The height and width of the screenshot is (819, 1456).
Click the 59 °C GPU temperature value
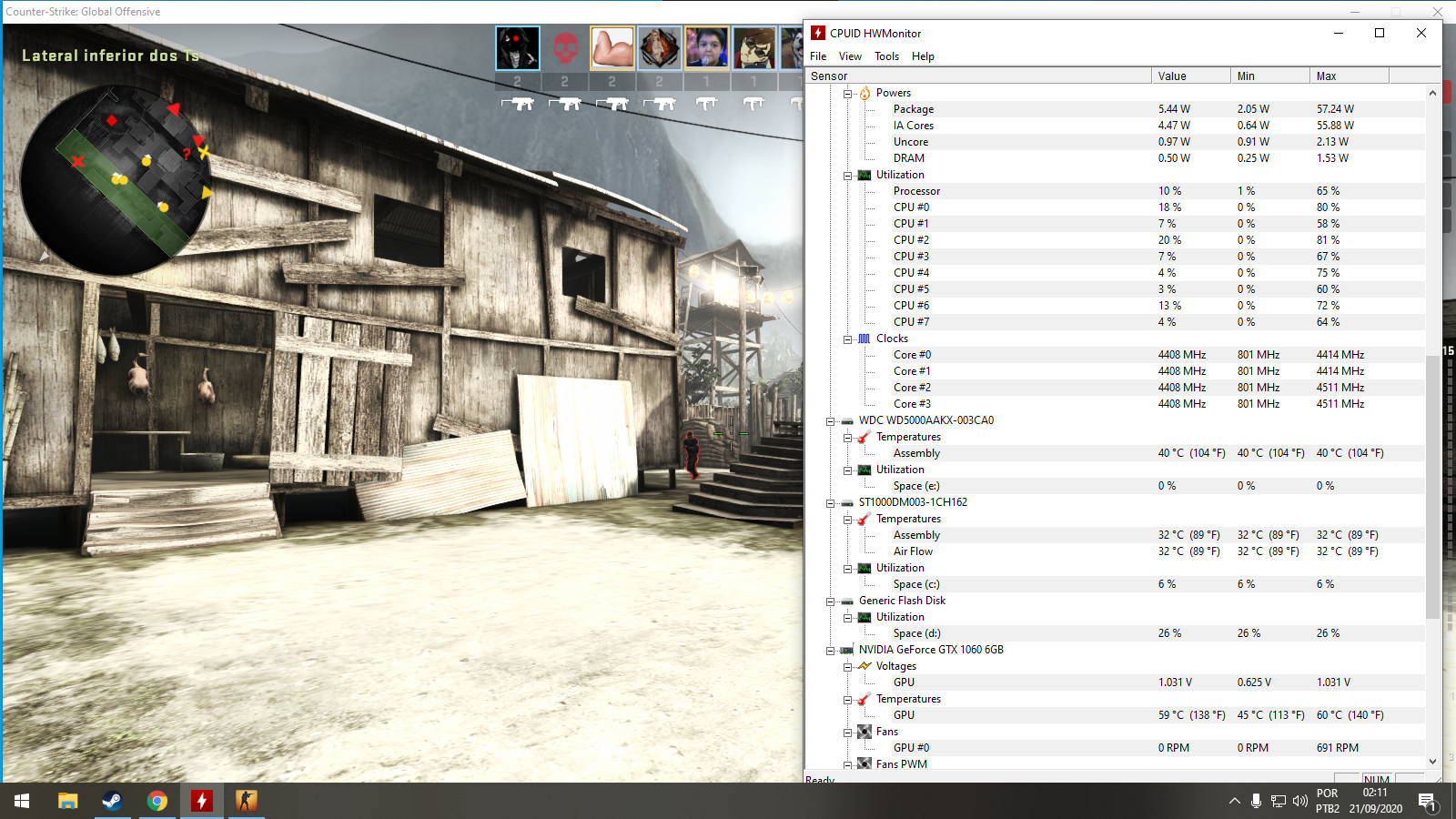(1191, 715)
